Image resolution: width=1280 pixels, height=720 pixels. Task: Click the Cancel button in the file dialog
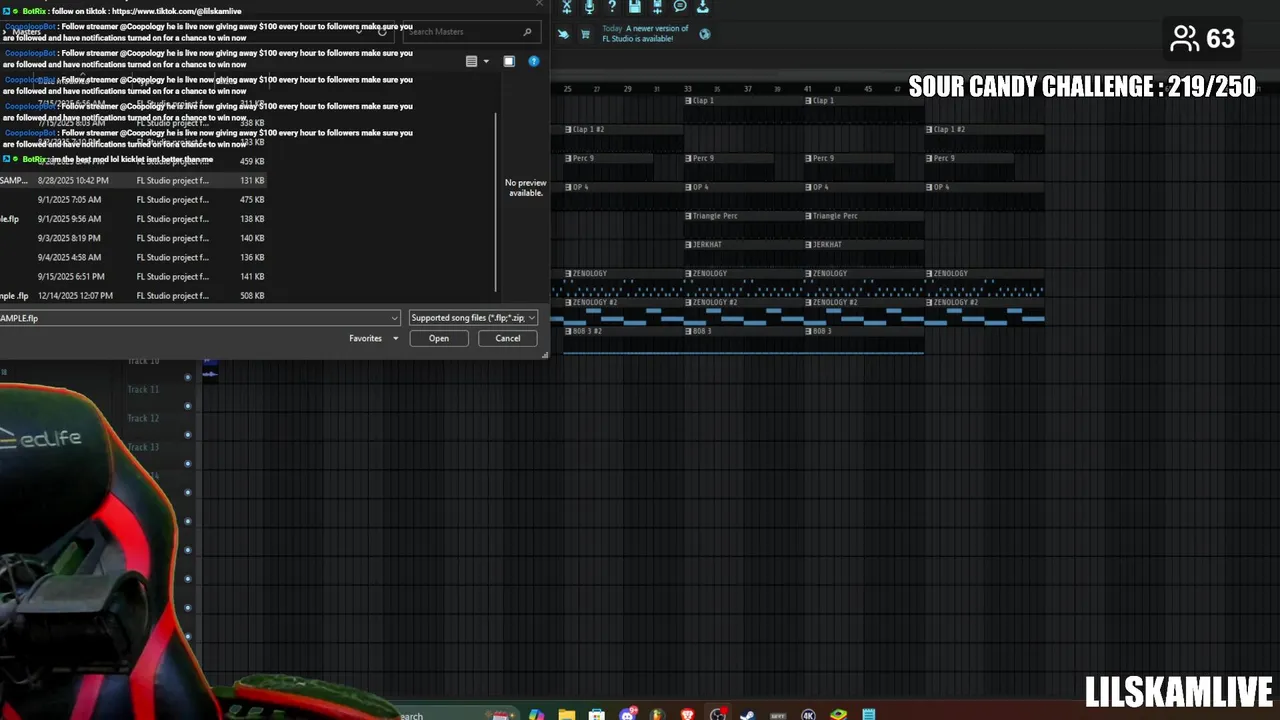point(508,338)
